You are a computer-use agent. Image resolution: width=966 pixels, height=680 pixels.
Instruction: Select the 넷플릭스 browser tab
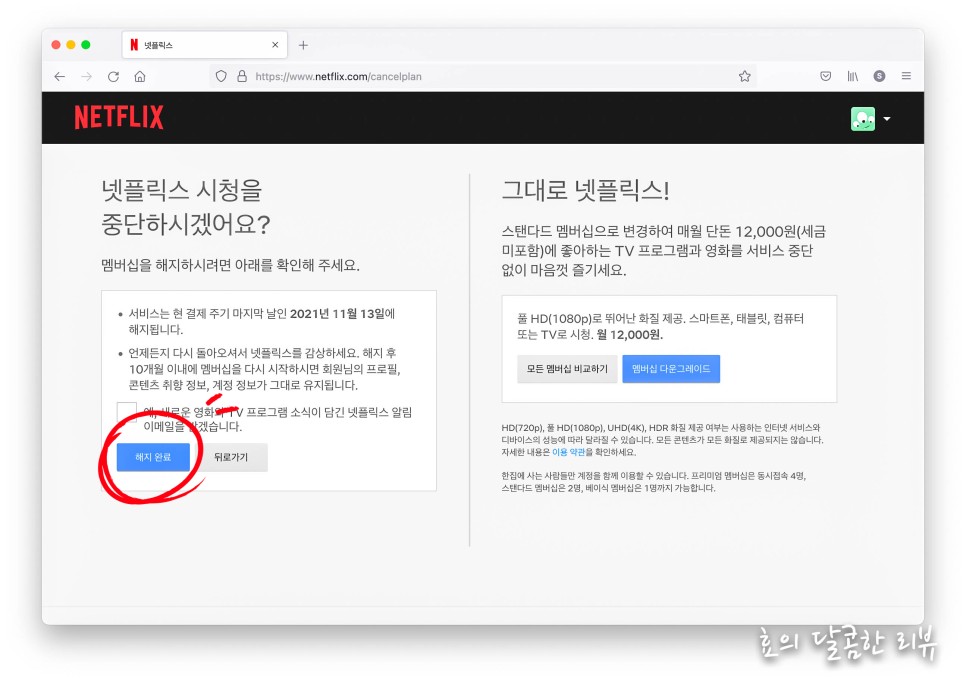click(x=205, y=45)
